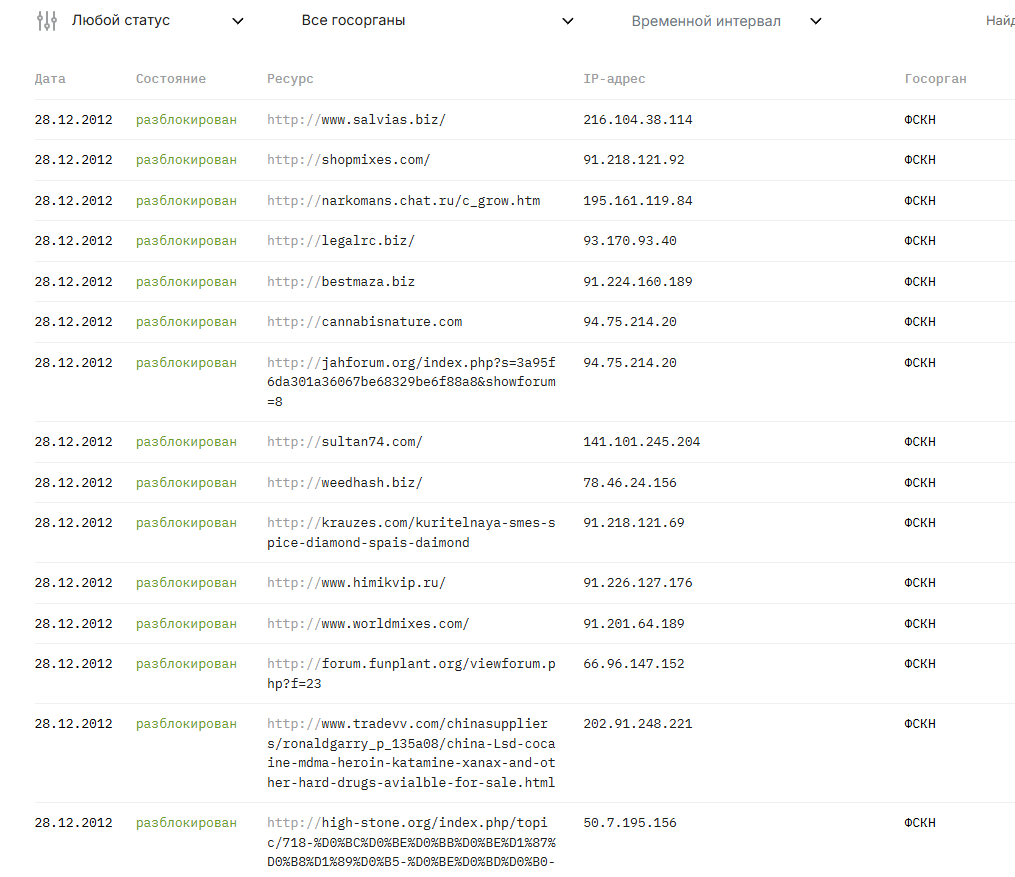Open the www.tradevv.com chinasuppliers link
This screenshot has width=1015, height=877.
411,753
